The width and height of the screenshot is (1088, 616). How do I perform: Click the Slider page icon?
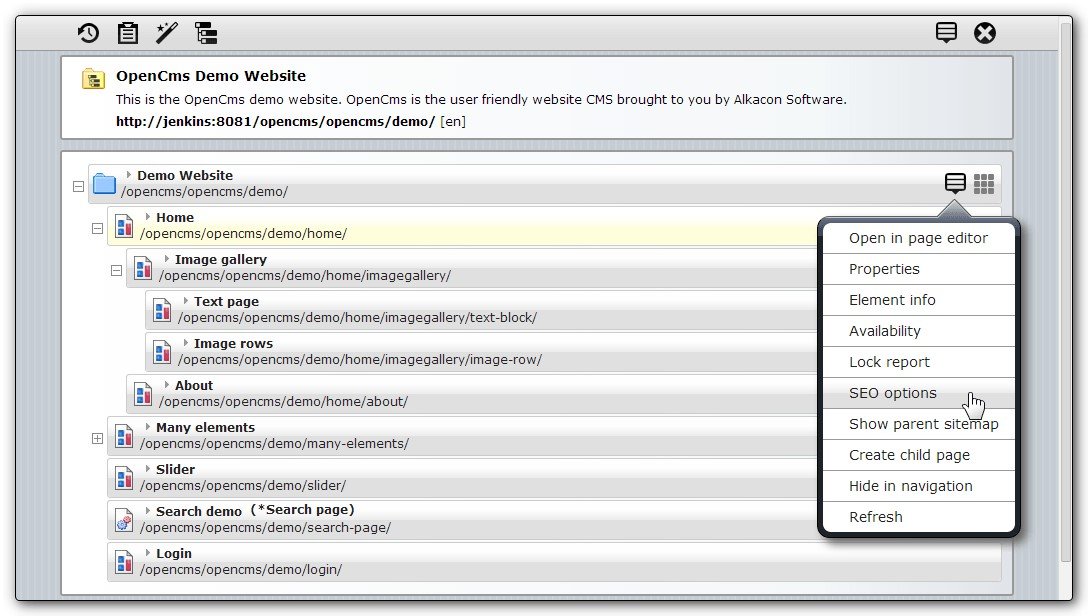pos(124,479)
